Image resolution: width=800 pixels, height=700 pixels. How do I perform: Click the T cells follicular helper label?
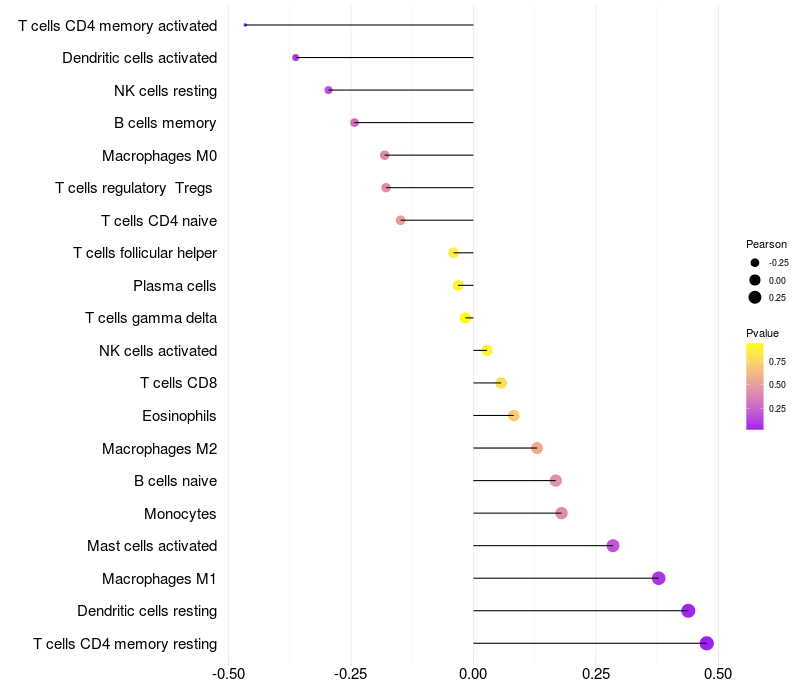pos(145,253)
